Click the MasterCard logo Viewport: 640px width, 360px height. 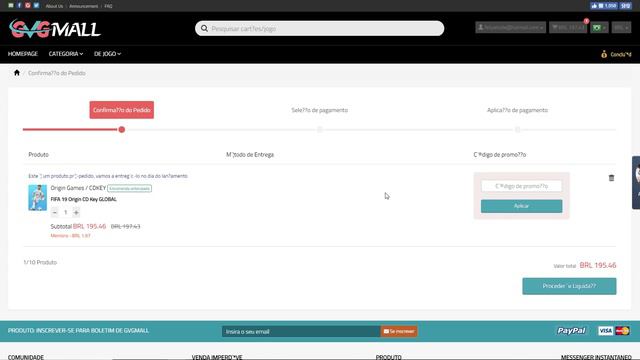[622, 331]
